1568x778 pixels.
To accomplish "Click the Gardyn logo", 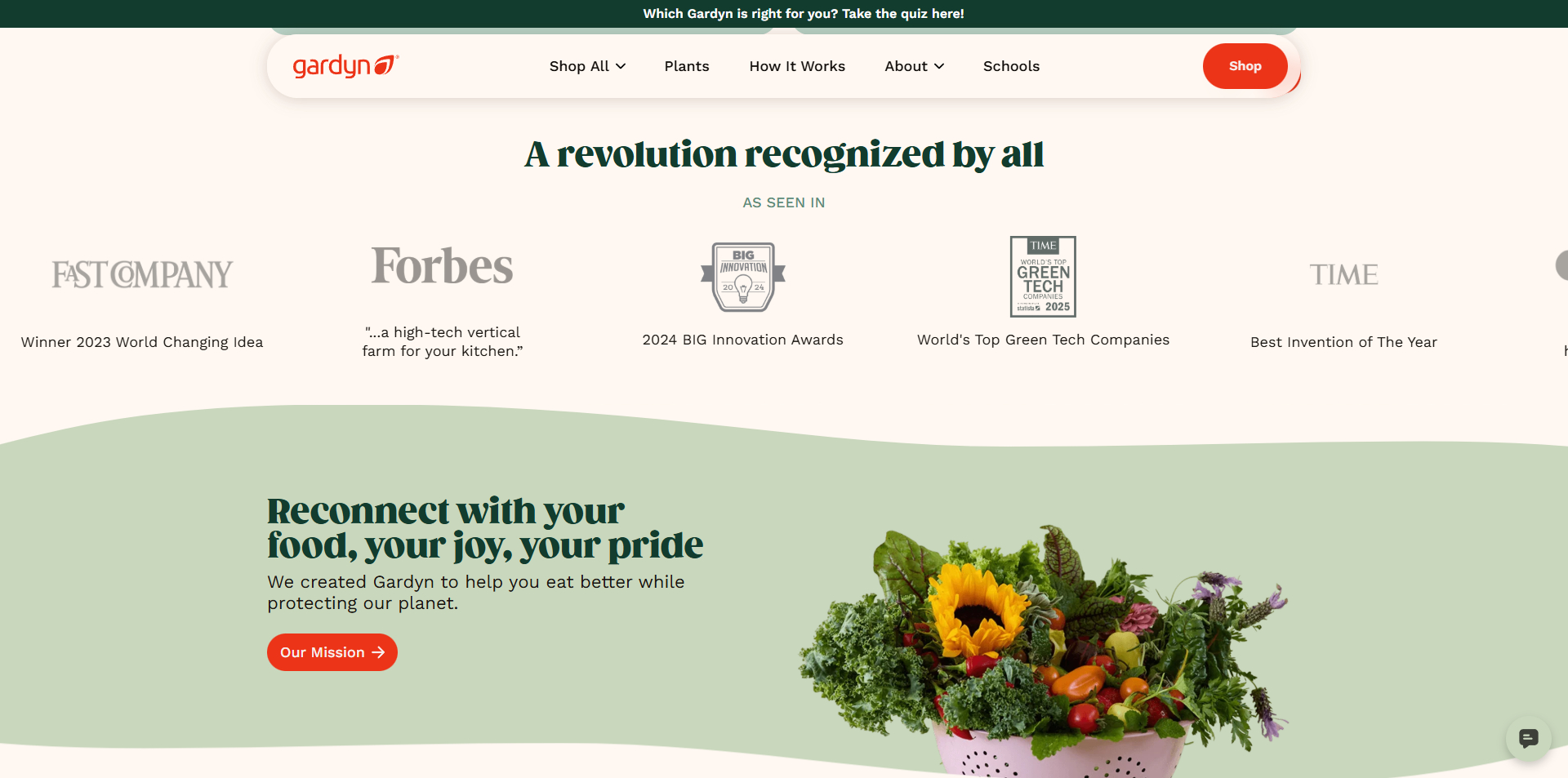I will coord(345,66).
